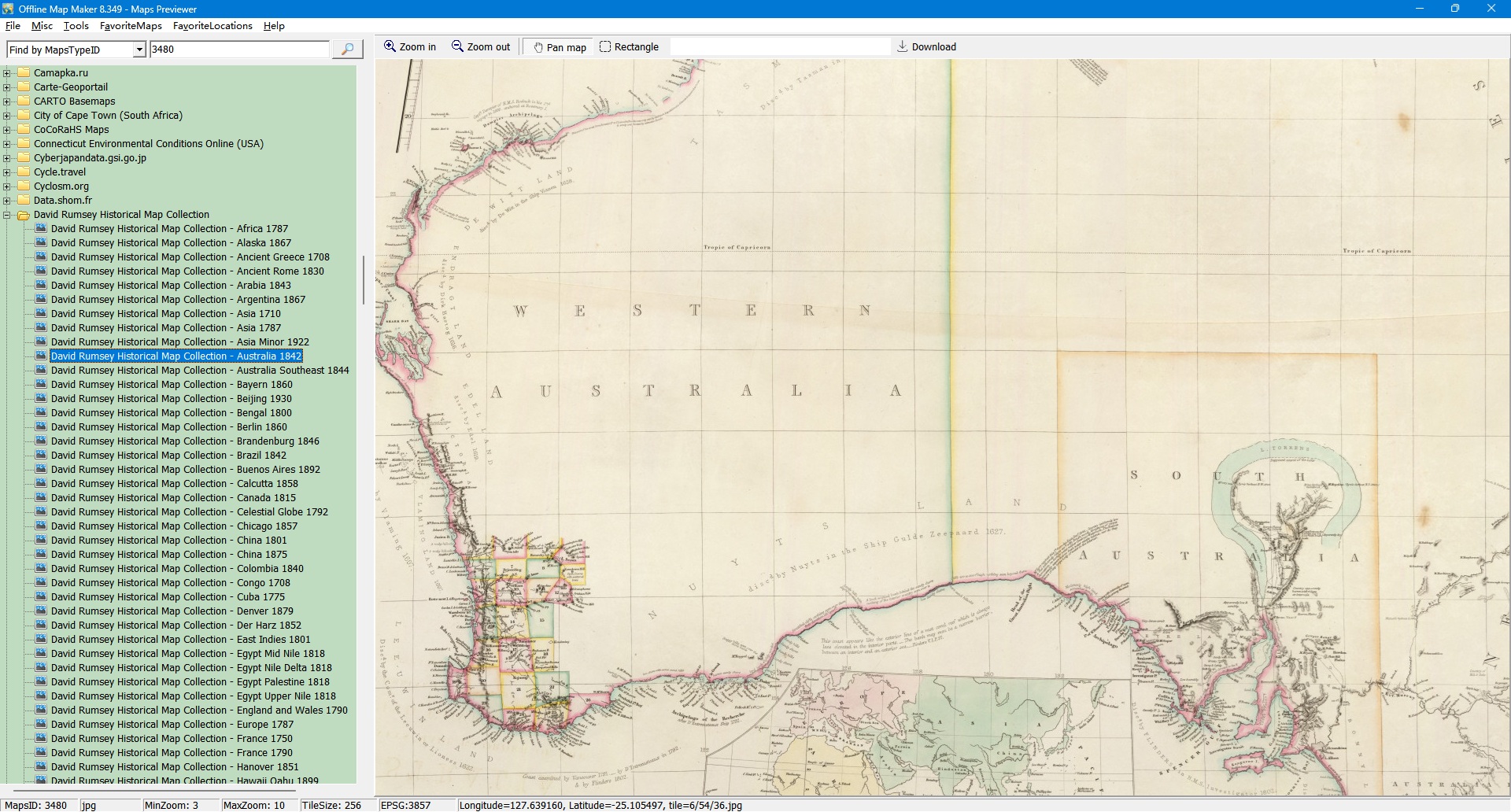The height and width of the screenshot is (812, 1511).
Task: Open the FavoriteMaps menu
Action: point(131,26)
